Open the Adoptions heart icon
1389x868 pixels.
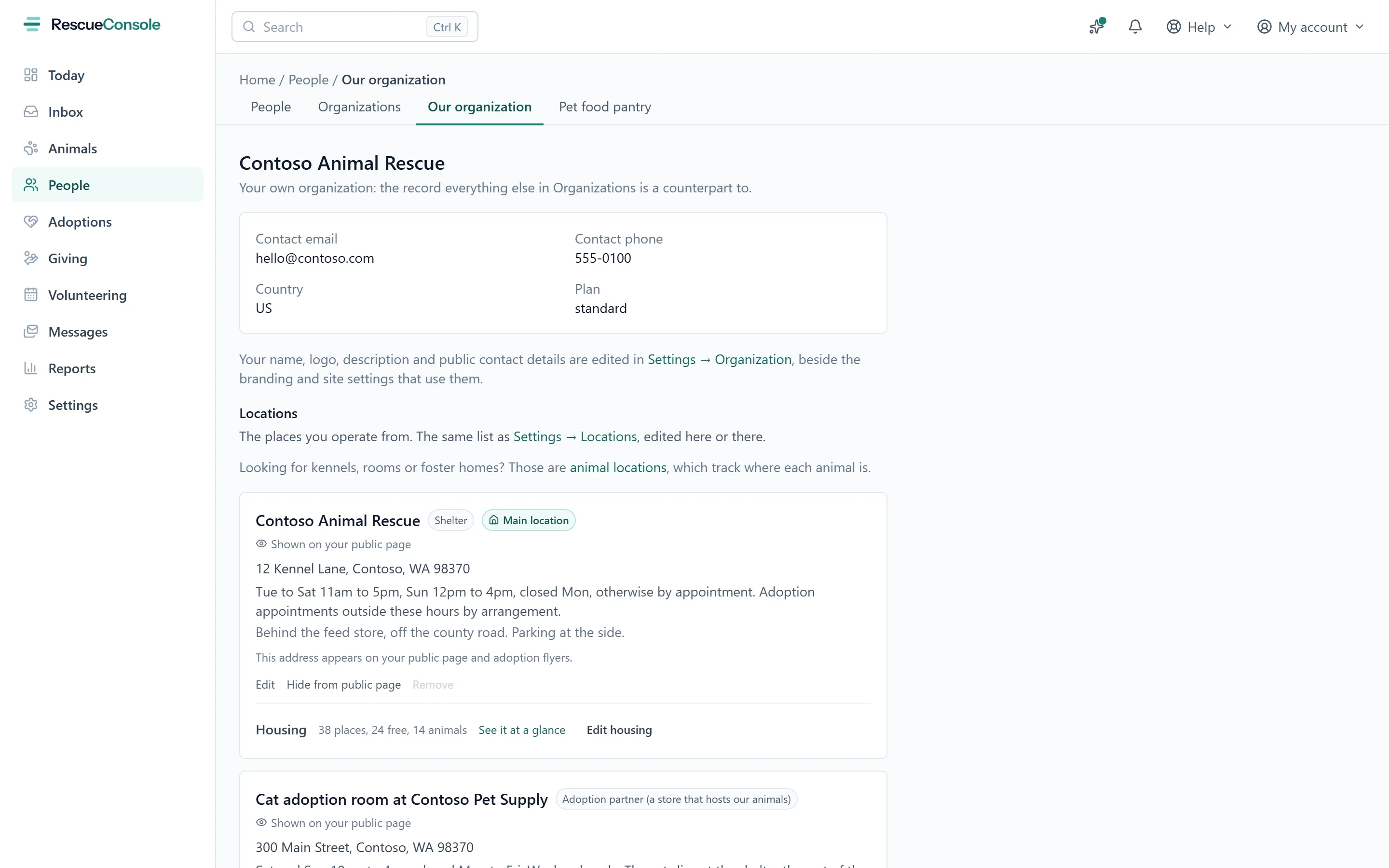[31, 222]
